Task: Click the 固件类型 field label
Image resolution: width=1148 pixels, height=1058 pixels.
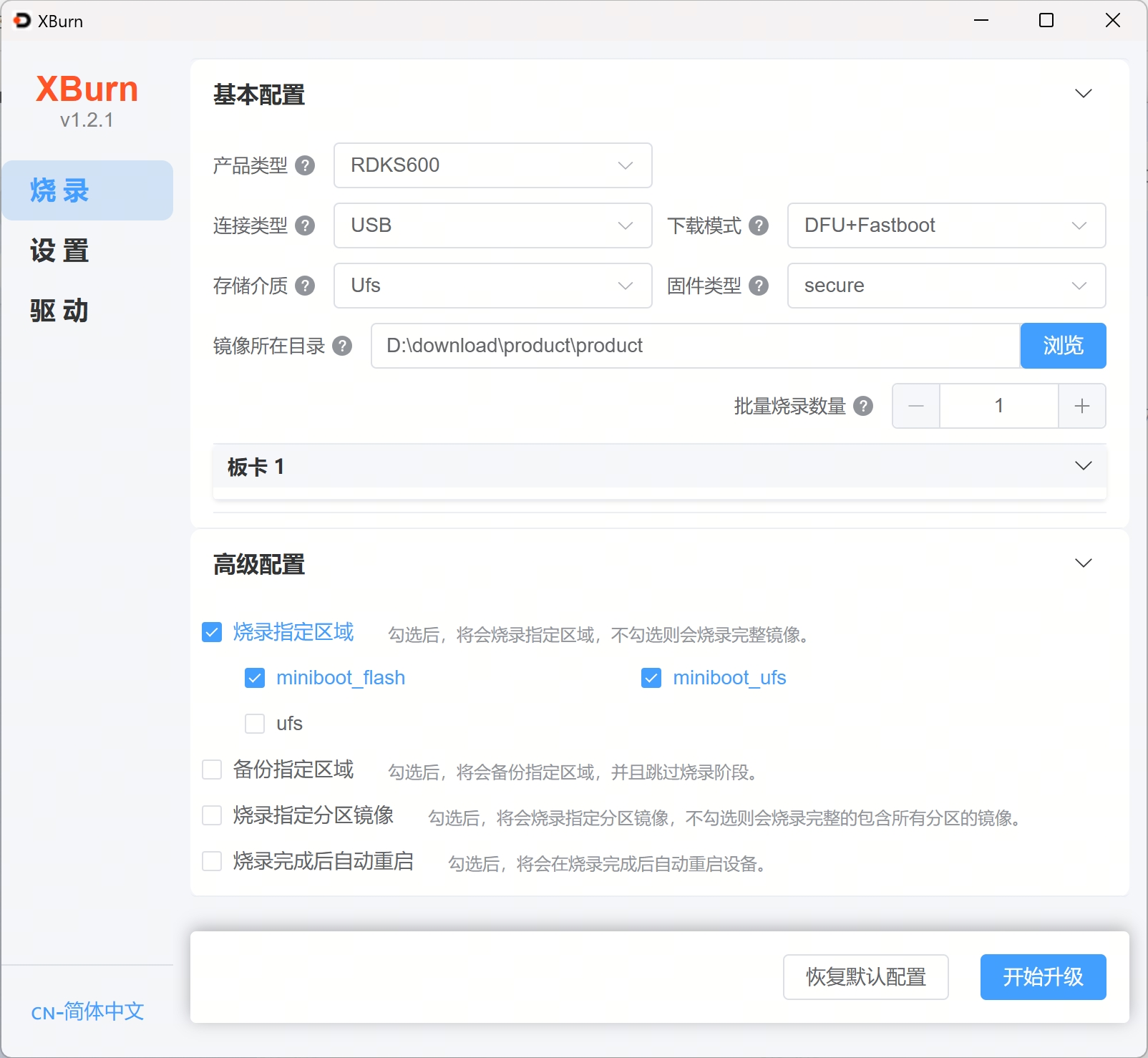Action: click(x=704, y=286)
